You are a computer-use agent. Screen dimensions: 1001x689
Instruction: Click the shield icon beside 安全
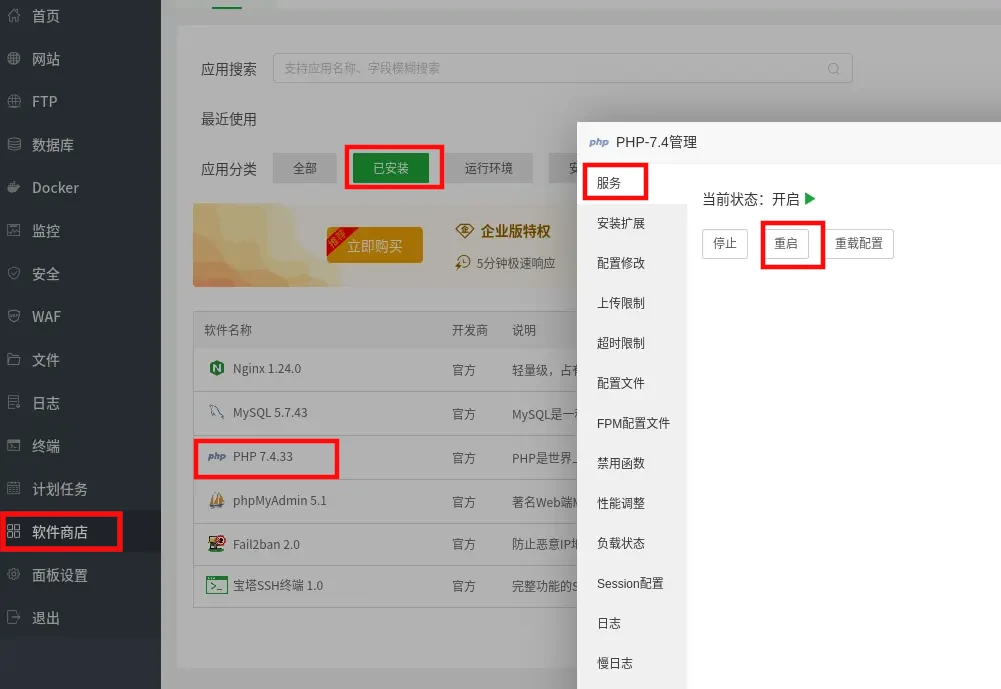13,273
